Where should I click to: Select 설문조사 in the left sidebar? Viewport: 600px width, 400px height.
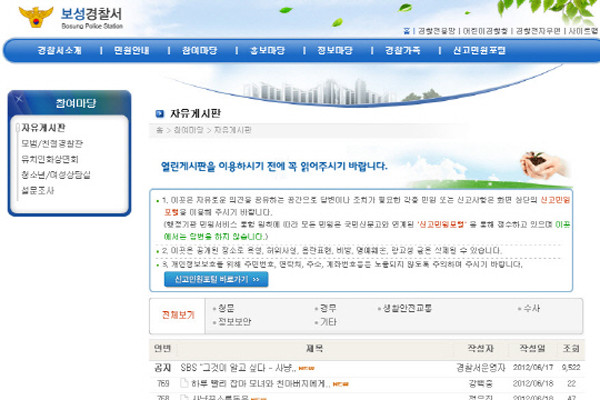click(x=38, y=191)
